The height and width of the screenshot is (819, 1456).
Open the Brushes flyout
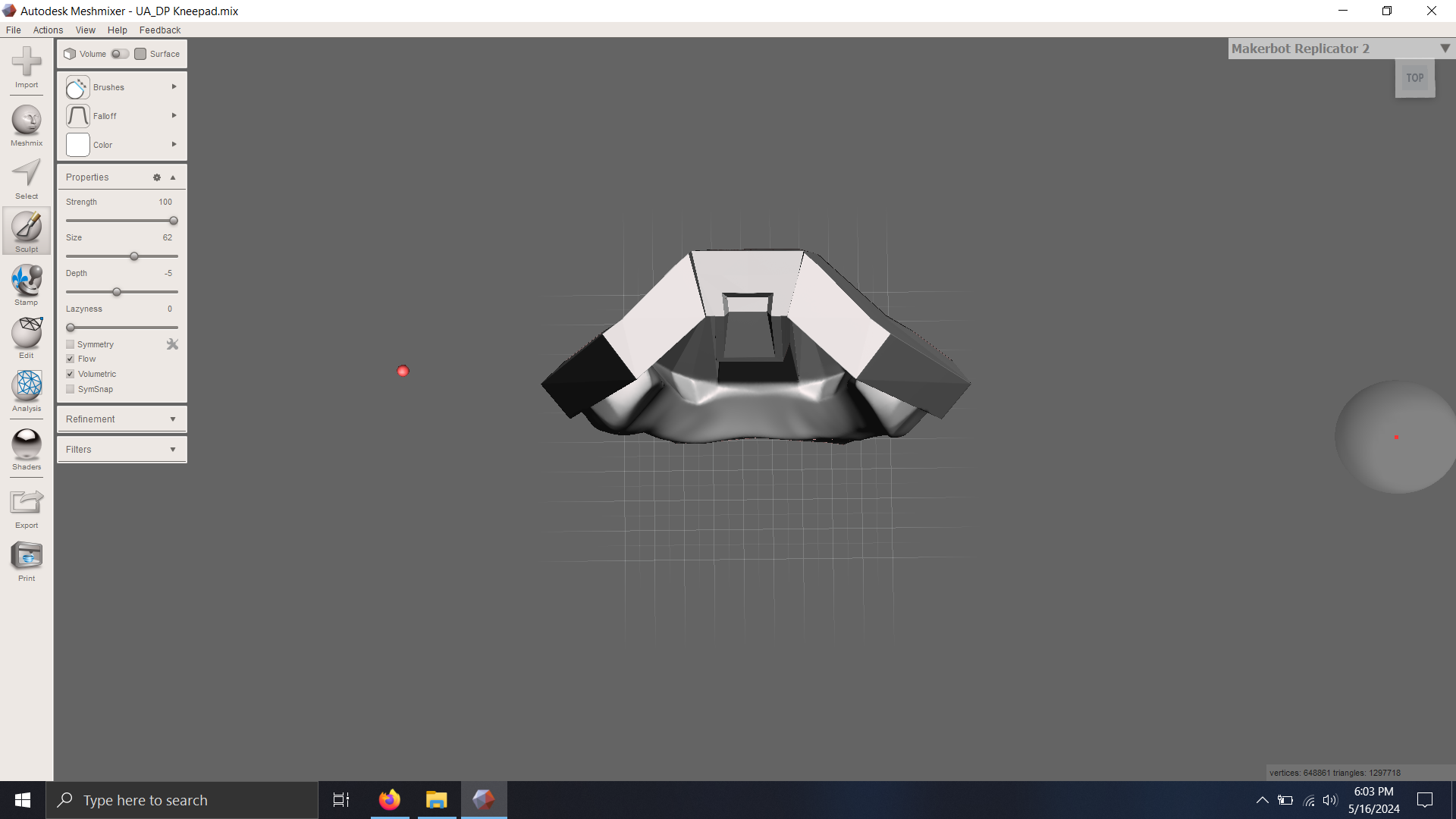coord(121,87)
